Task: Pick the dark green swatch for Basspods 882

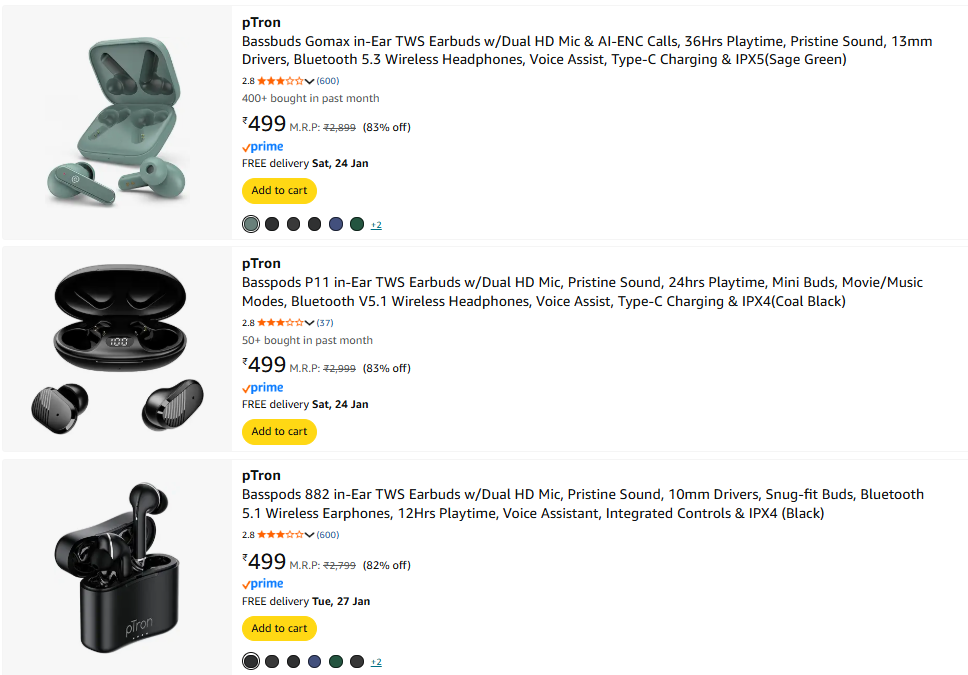Action: point(336,661)
